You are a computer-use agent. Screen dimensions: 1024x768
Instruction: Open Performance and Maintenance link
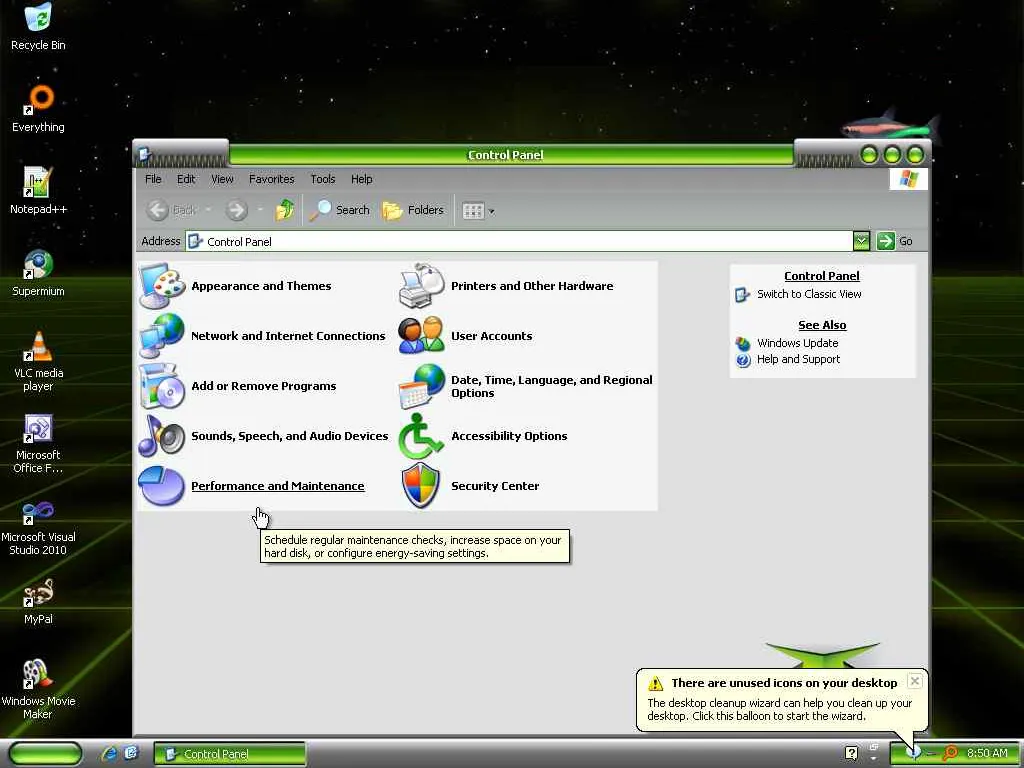(x=278, y=486)
